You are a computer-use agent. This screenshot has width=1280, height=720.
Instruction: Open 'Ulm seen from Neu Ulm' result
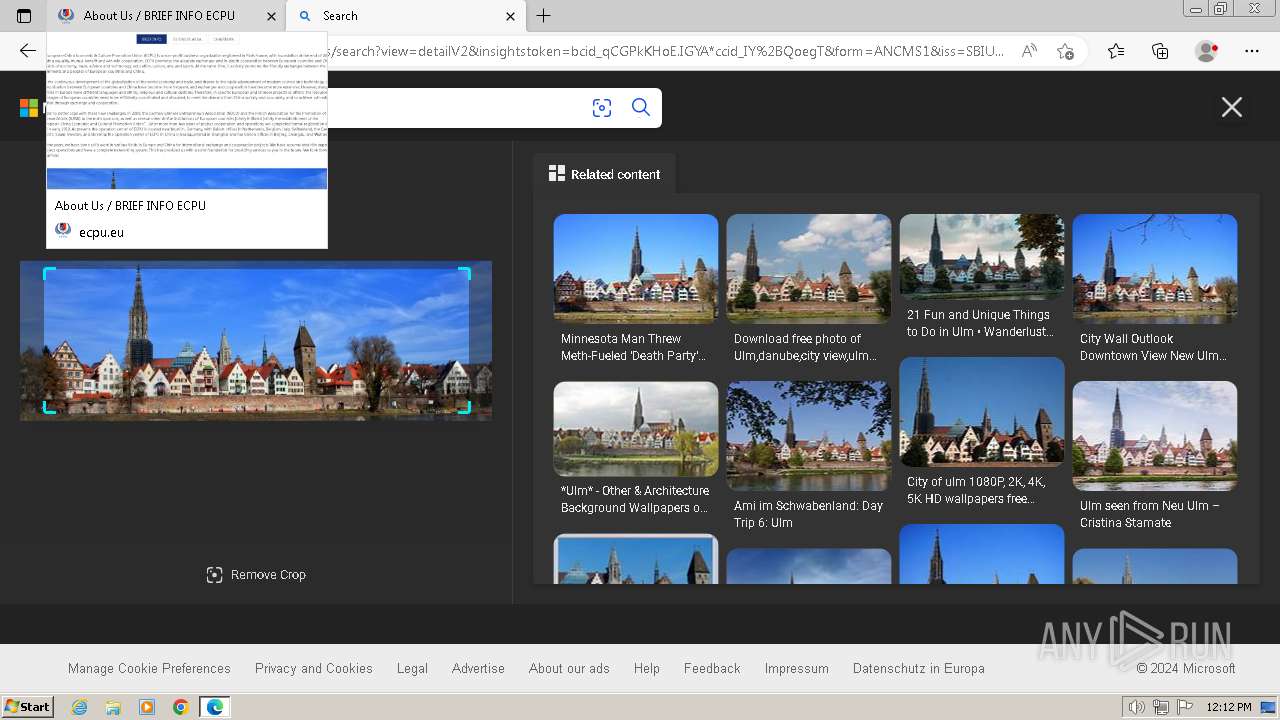click(x=1155, y=436)
